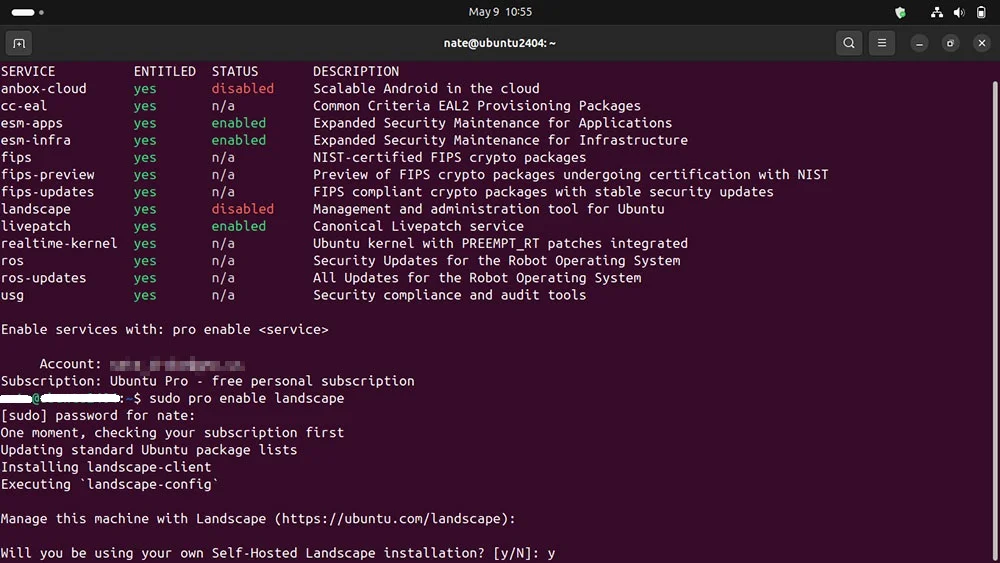Open a new terminal tab
Image resolution: width=1000 pixels, height=563 pixels.
19,43
